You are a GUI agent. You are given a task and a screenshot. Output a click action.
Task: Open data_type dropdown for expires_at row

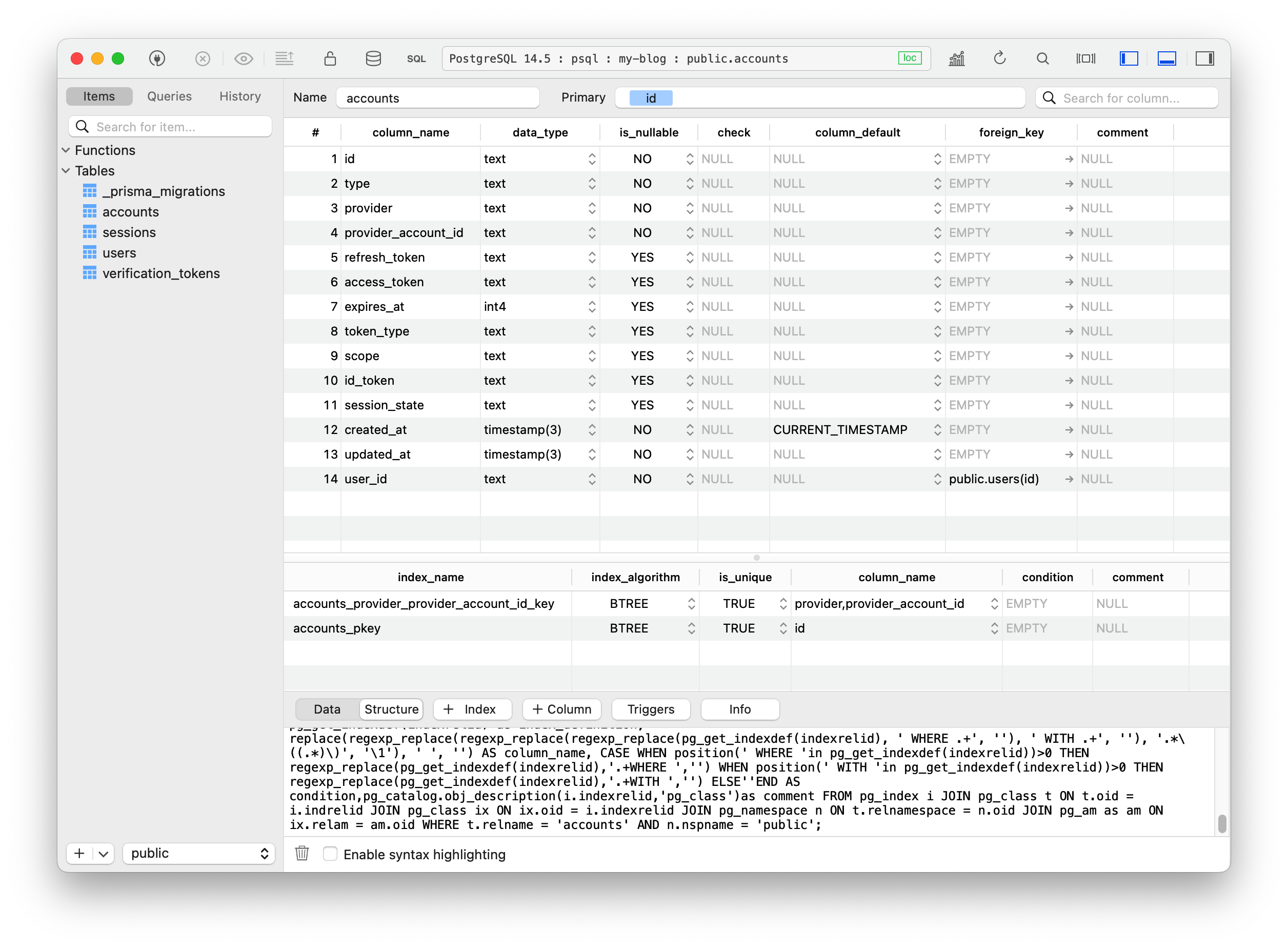click(x=592, y=306)
